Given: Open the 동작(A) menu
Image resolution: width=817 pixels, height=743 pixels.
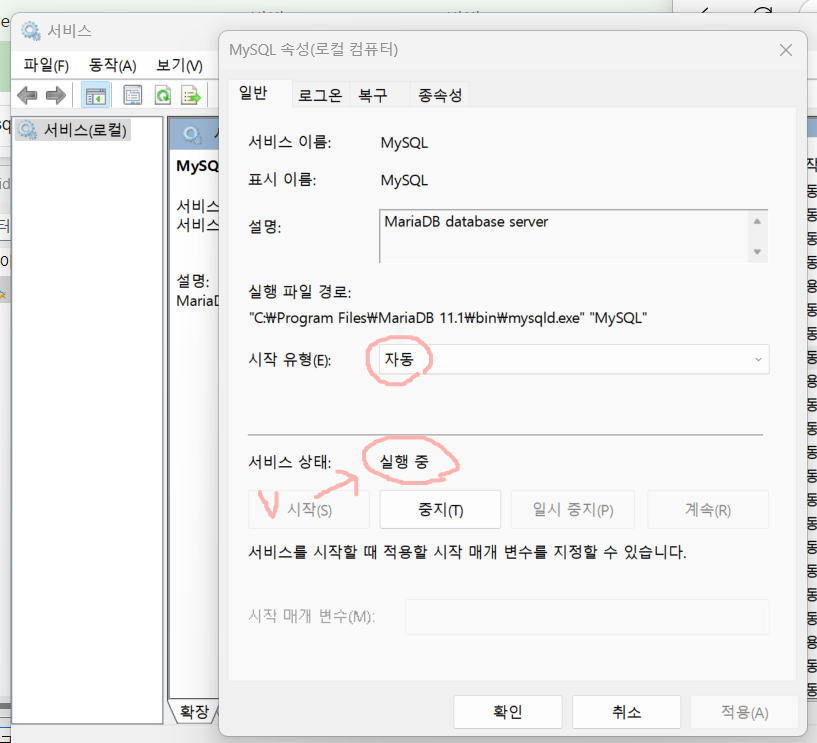Looking at the screenshot, I should (x=113, y=66).
